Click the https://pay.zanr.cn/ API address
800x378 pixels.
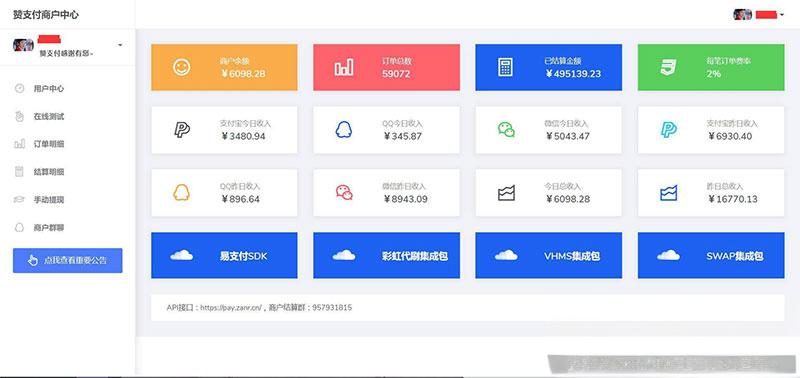231,308
